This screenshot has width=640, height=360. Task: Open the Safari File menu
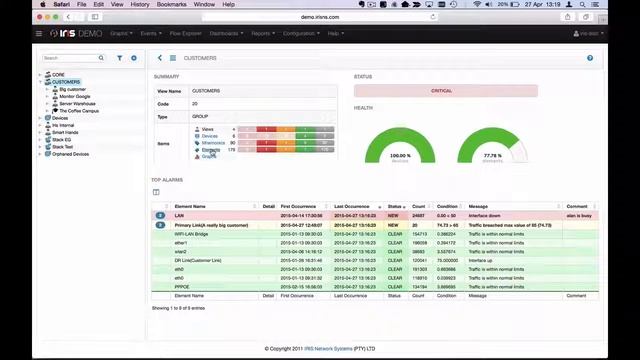(82, 4)
